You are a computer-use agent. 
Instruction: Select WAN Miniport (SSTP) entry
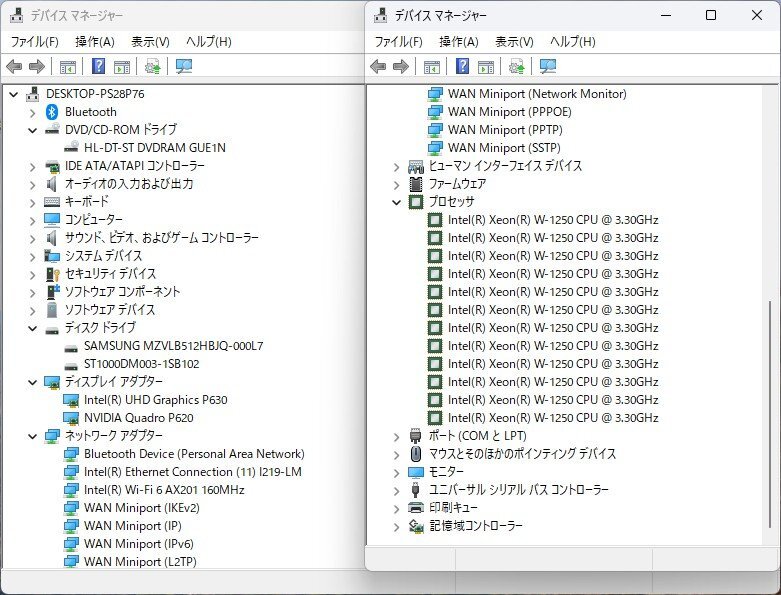[x=504, y=148]
